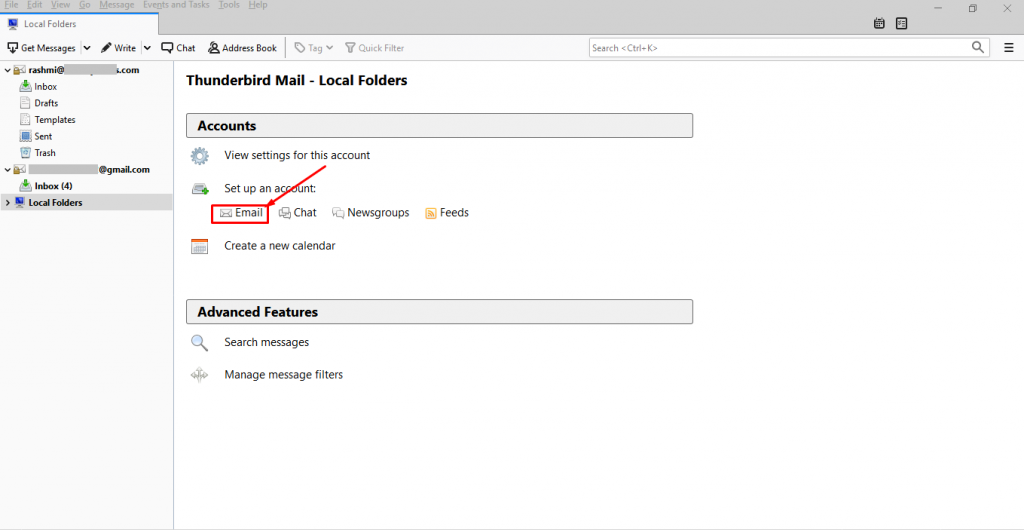This screenshot has height=530, width=1024.
Task: Click the Get Messages button
Action: point(41,48)
